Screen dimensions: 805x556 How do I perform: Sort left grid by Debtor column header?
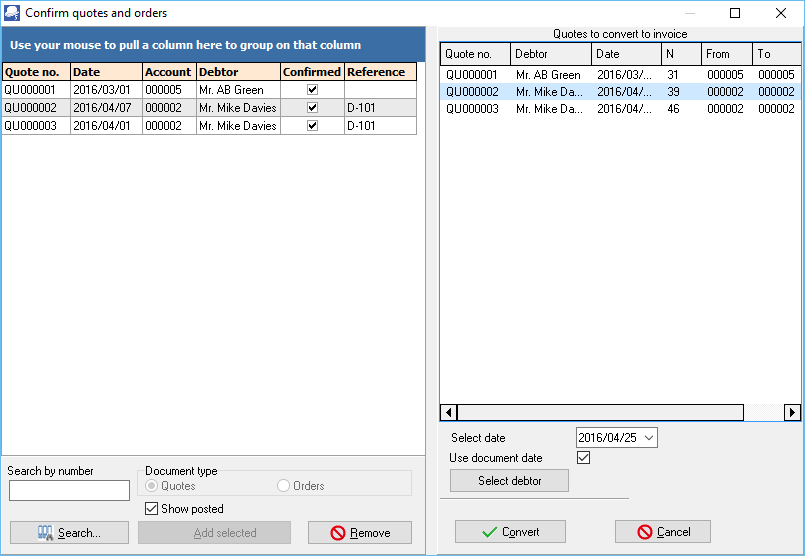click(x=238, y=72)
